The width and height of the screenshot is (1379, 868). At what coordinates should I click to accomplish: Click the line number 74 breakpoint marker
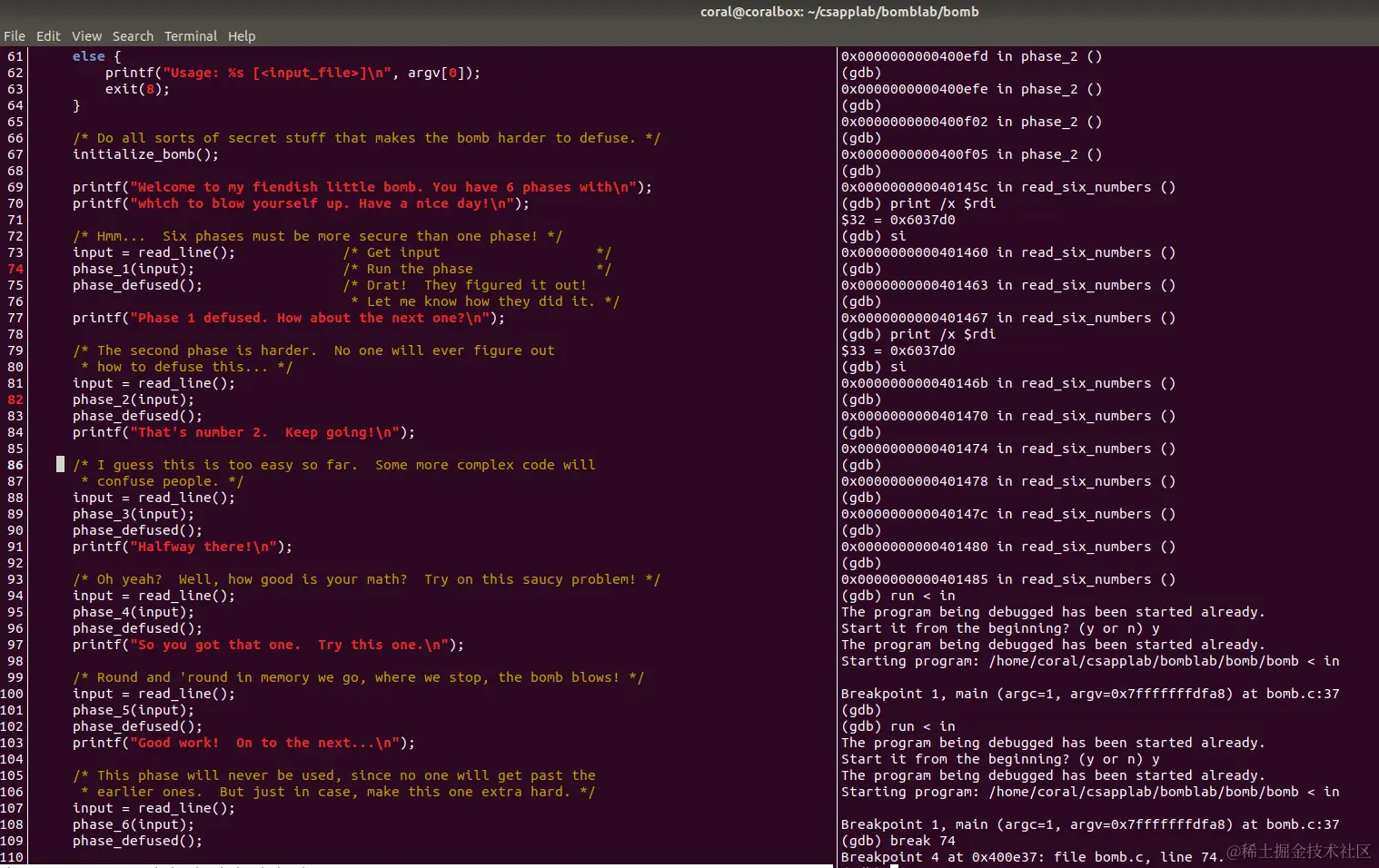(x=15, y=269)
